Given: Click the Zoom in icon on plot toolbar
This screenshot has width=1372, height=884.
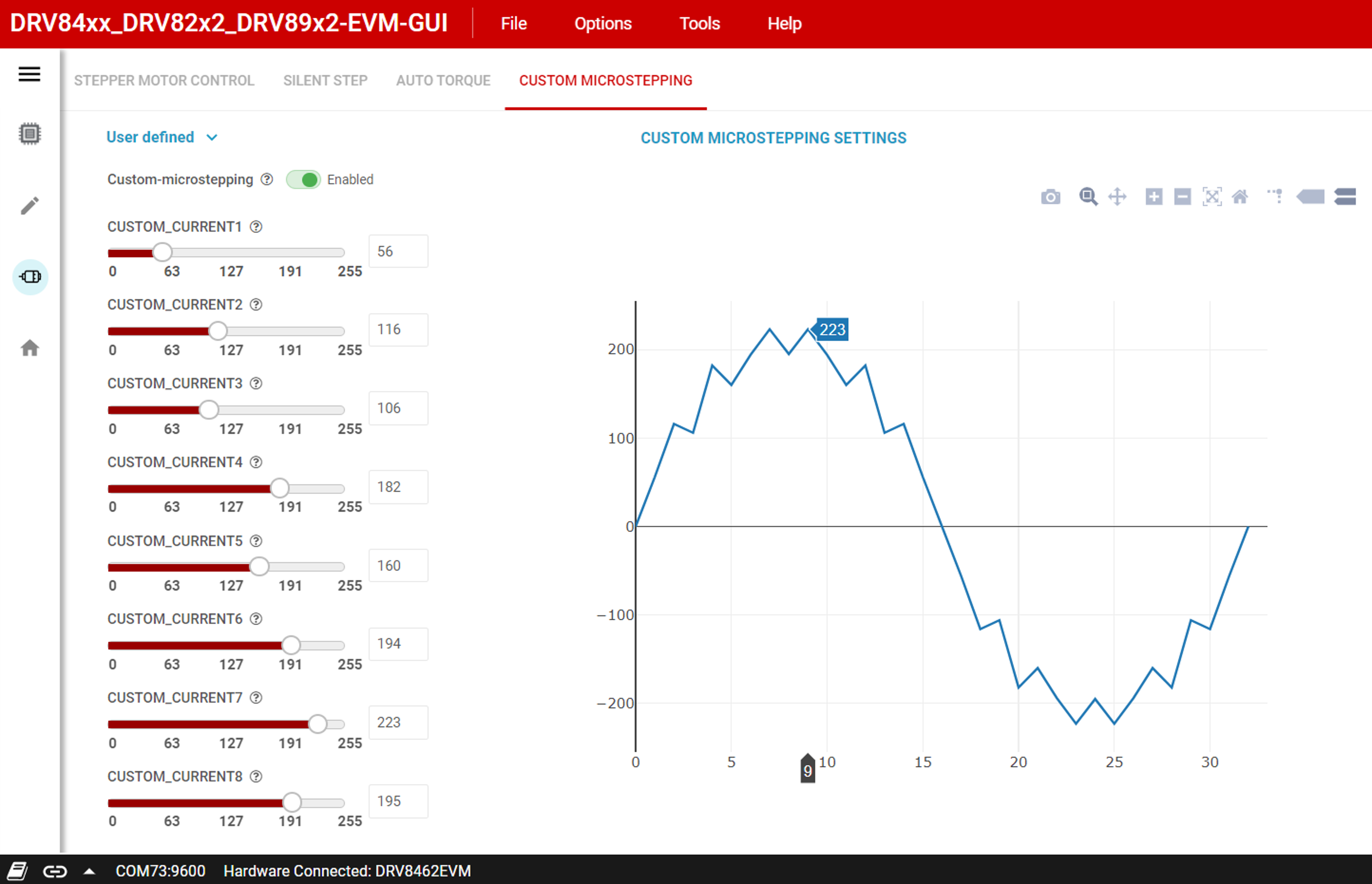Looking at the screenshot, I should 1153,197.
